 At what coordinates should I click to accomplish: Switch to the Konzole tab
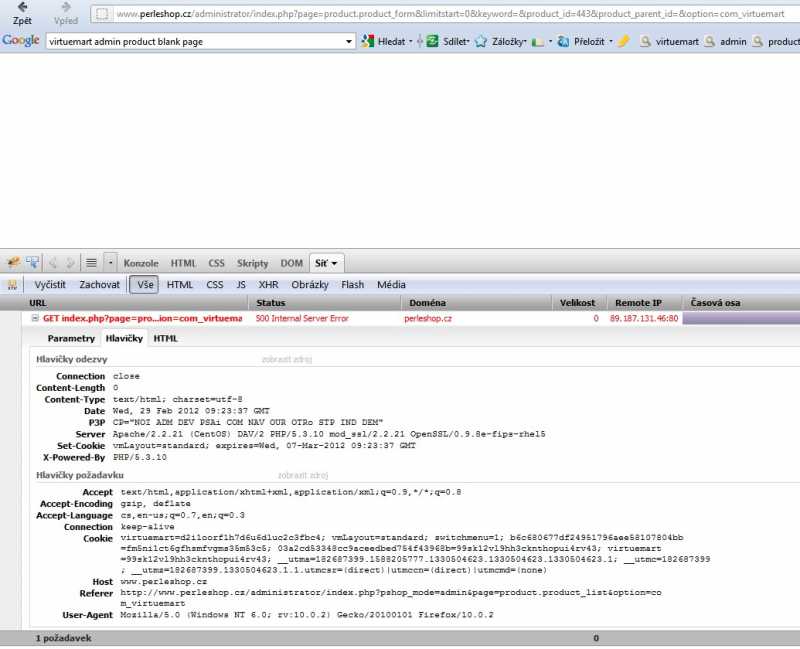tap(141, 264)
